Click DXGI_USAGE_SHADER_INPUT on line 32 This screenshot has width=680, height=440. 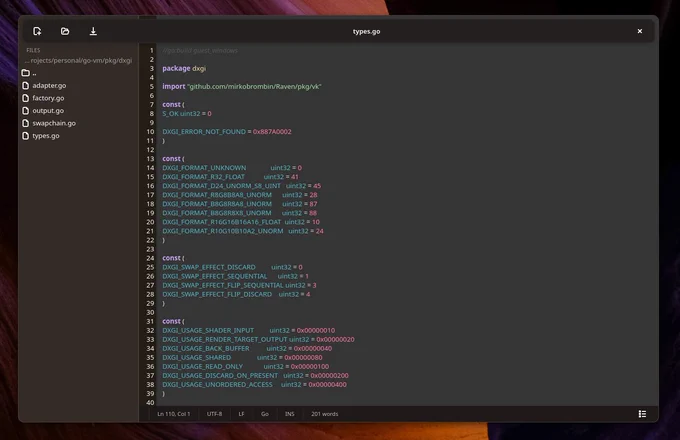click(208, 330)
